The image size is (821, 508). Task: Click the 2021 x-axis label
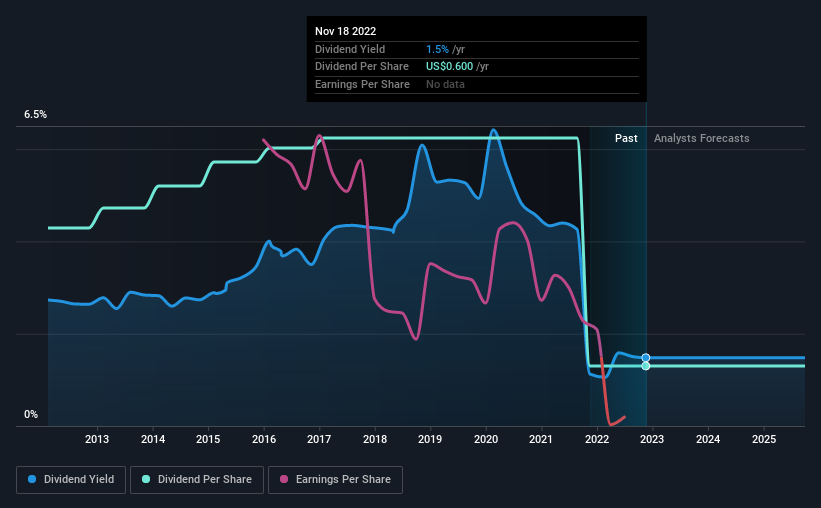click(x=541, y=439)
